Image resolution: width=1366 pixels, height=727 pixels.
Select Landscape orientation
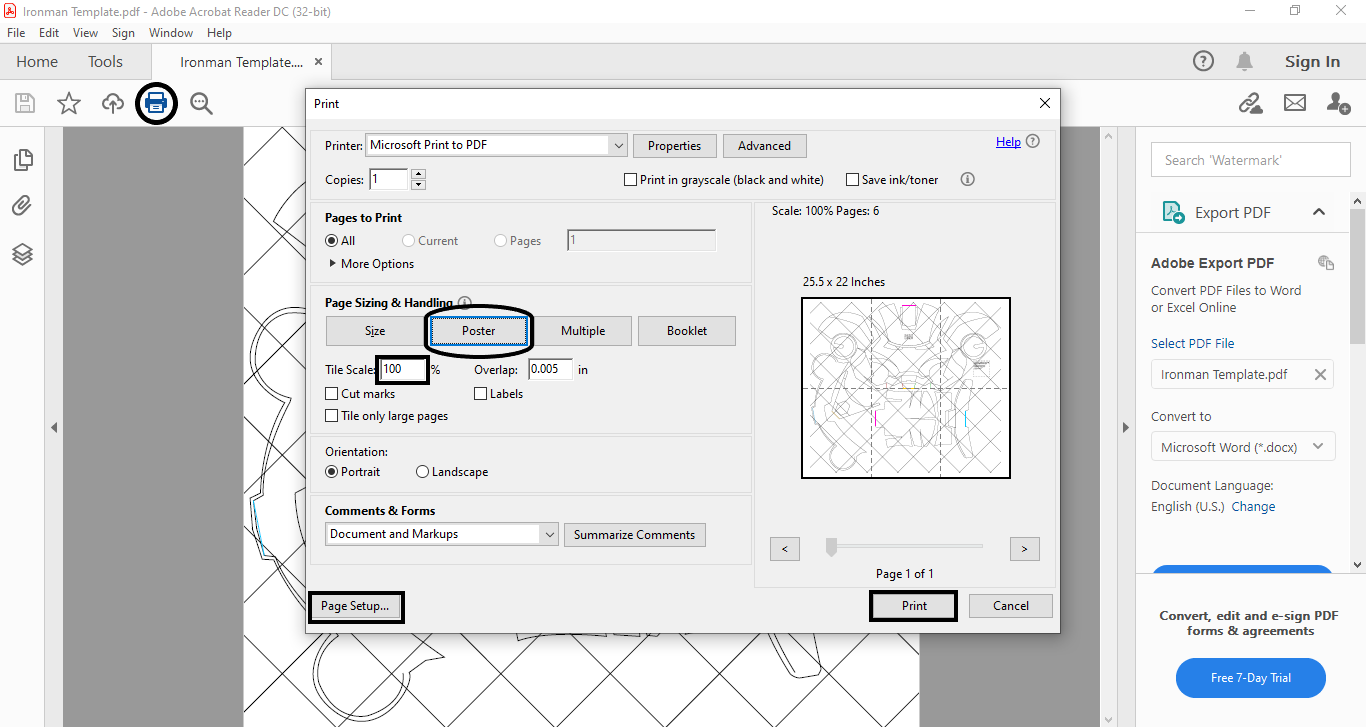point(422,472)
